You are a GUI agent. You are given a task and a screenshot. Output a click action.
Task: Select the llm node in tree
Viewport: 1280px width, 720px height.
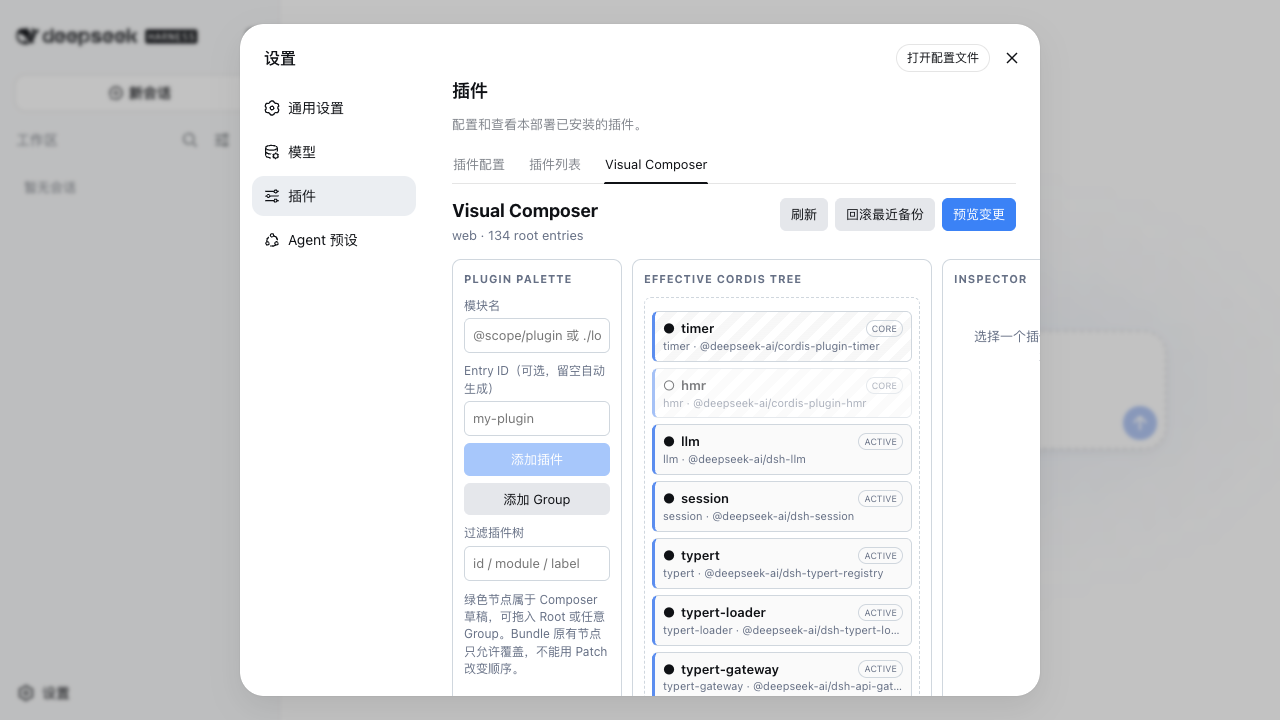coord(782,450)
